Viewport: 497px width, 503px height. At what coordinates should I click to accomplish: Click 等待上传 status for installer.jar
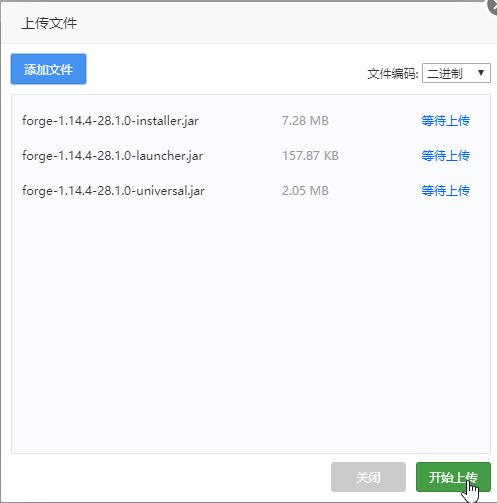point(446,121)
